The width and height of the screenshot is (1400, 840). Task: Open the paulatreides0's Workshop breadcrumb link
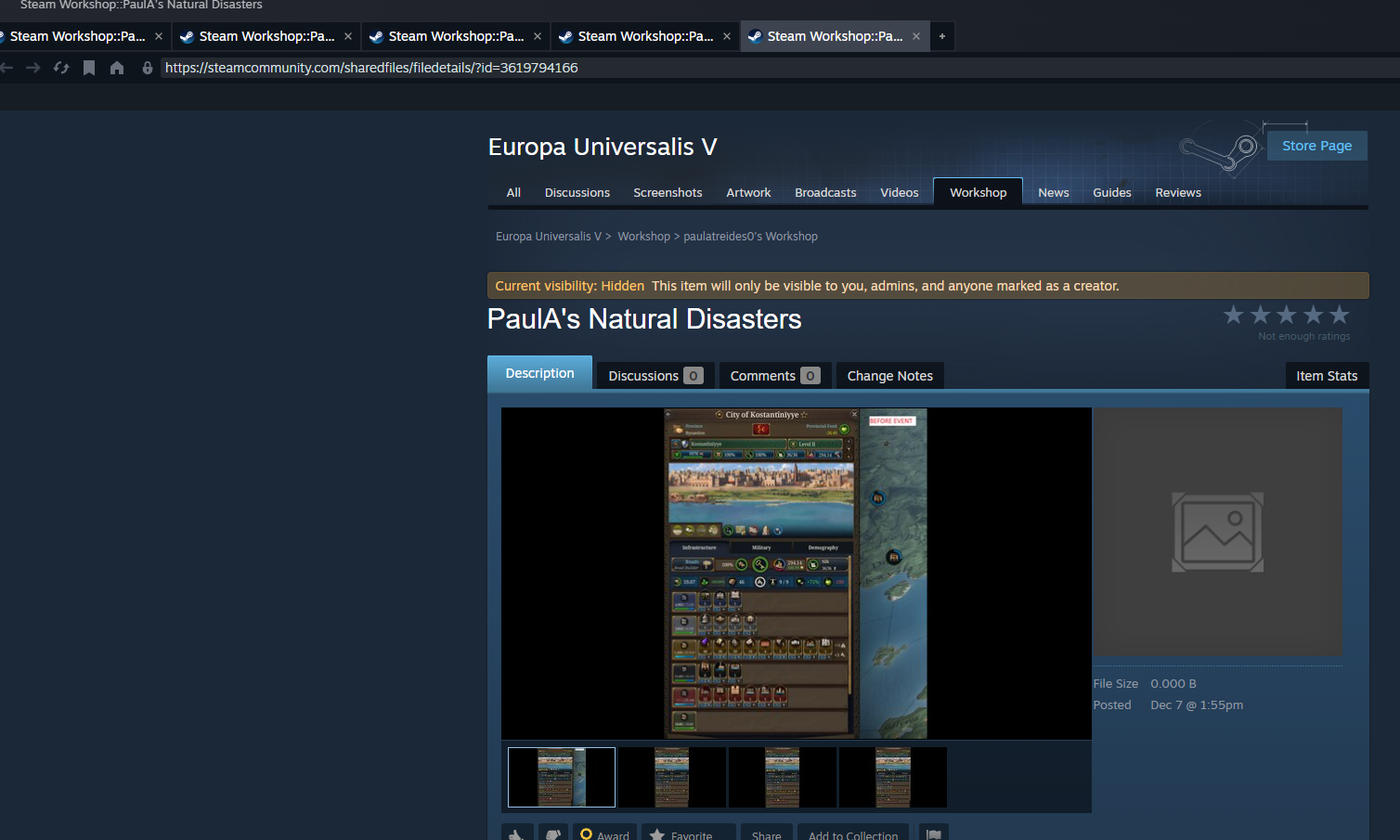pyautogui.click(x=750, y=237)
